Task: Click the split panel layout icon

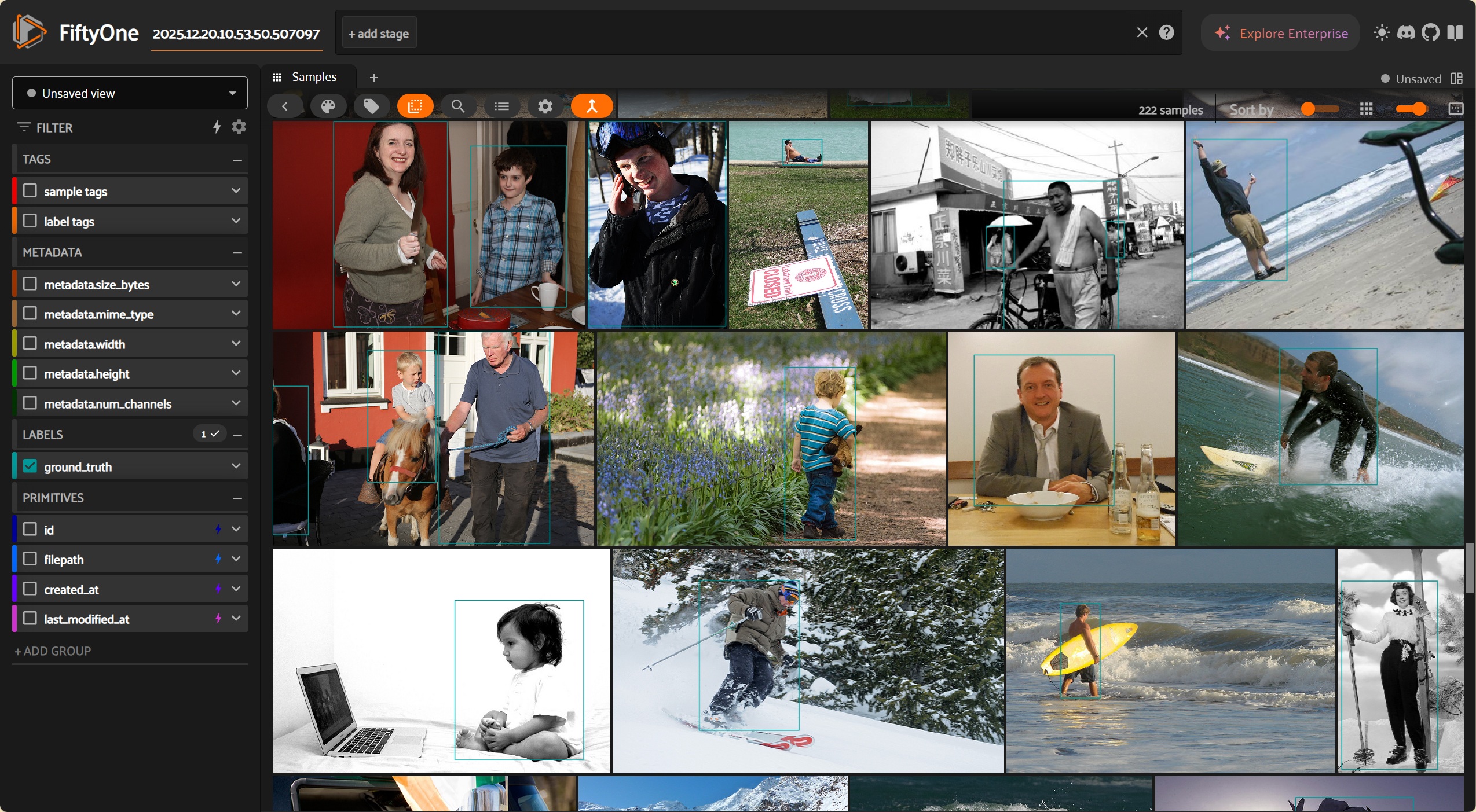Action: (x=1456, y=79)
